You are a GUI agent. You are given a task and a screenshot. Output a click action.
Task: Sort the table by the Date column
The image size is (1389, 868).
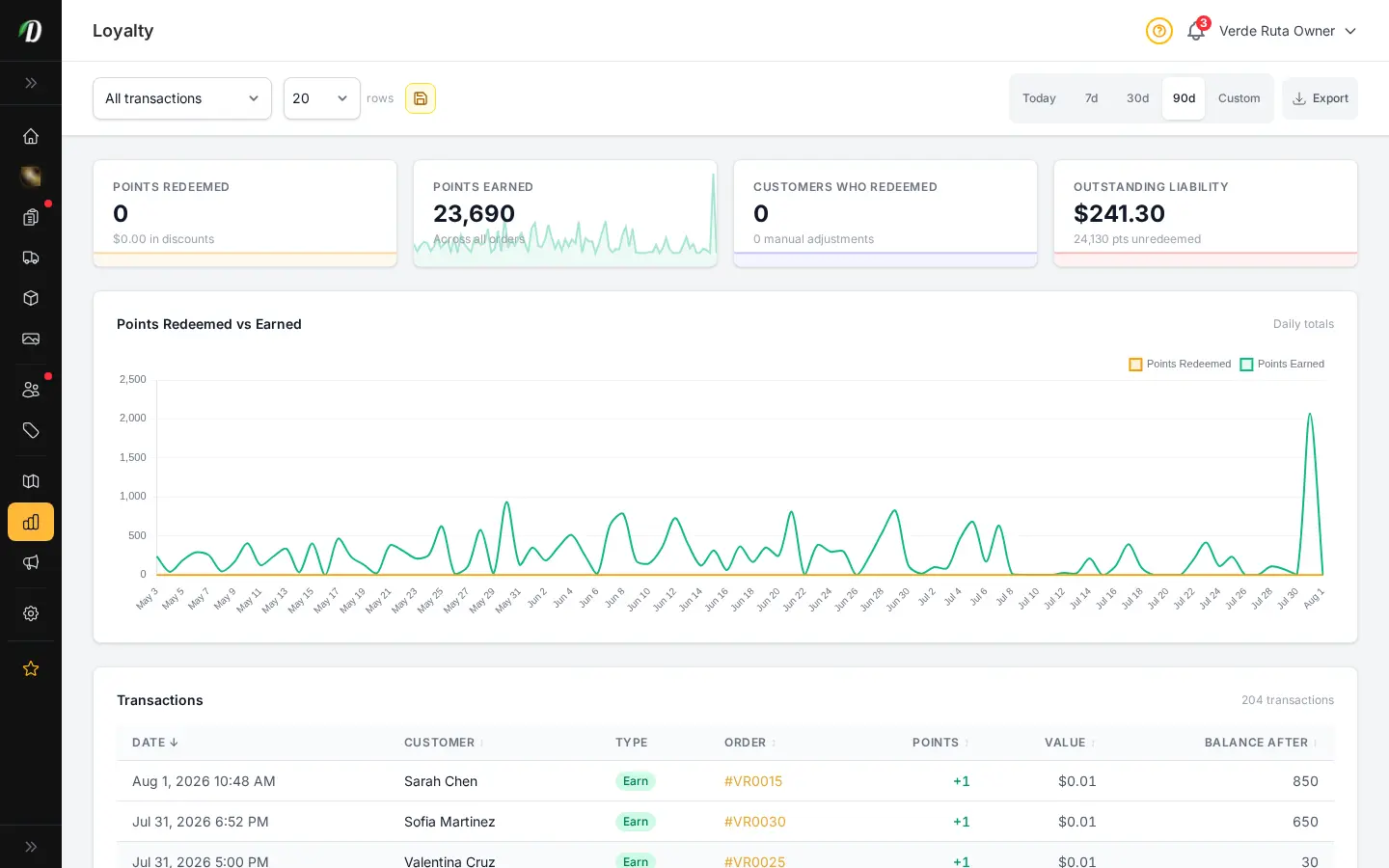pos(155,743)
